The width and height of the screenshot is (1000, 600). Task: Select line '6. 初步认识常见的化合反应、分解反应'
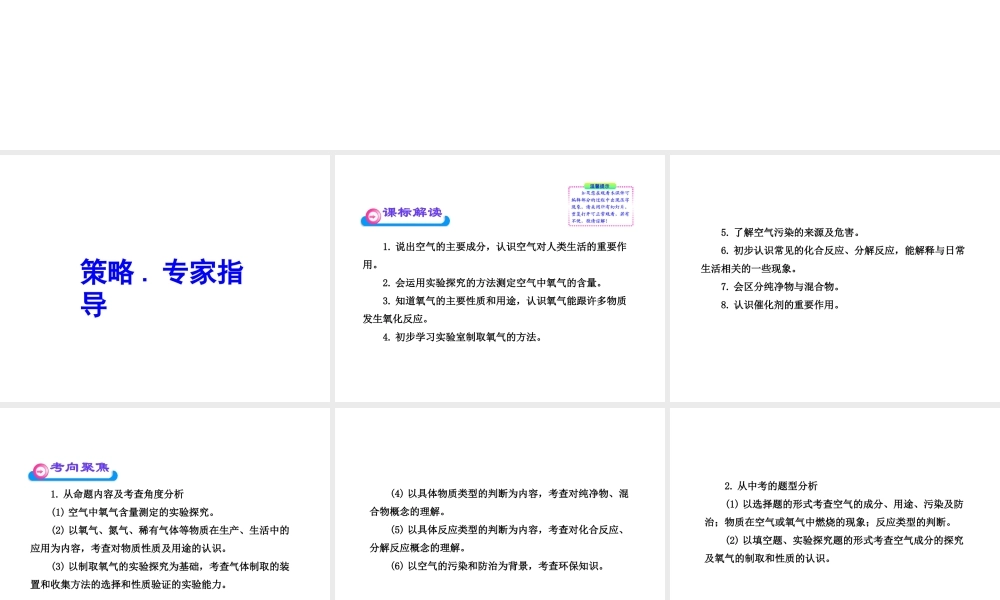point(842,251)
